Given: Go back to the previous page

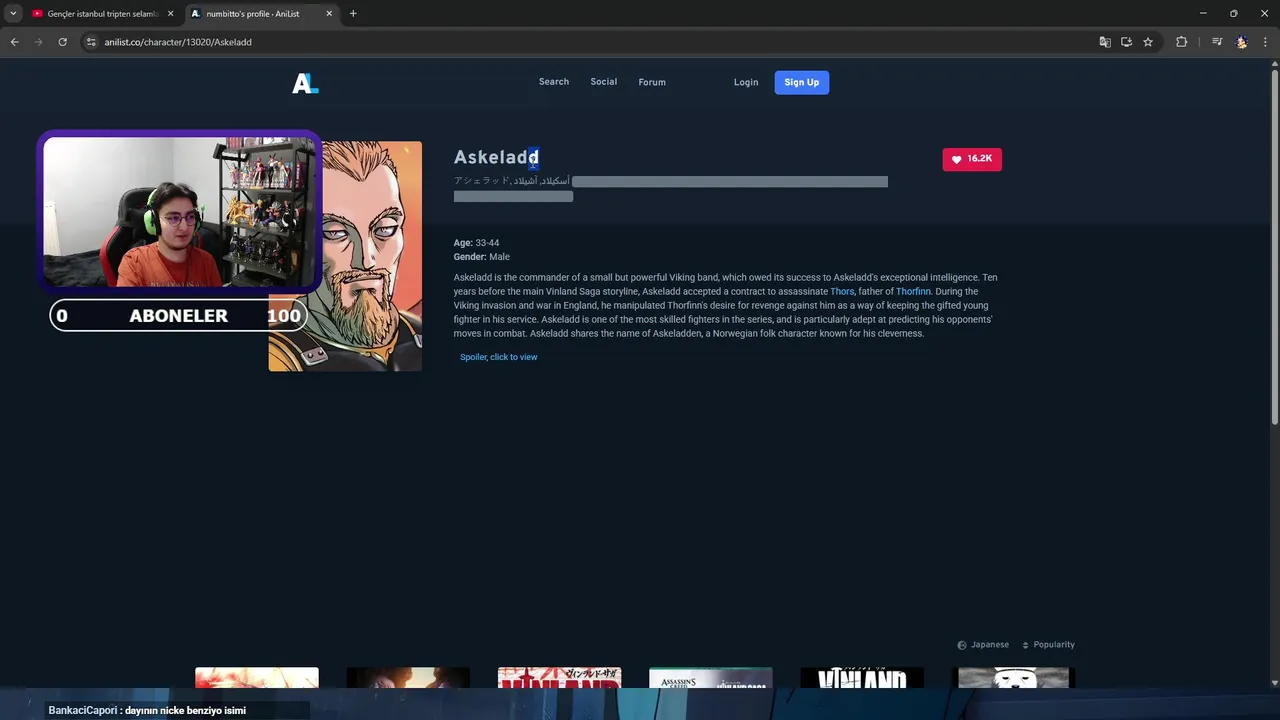Looking at the screenshot, I should pyautogui.click(x=14, y=42).
